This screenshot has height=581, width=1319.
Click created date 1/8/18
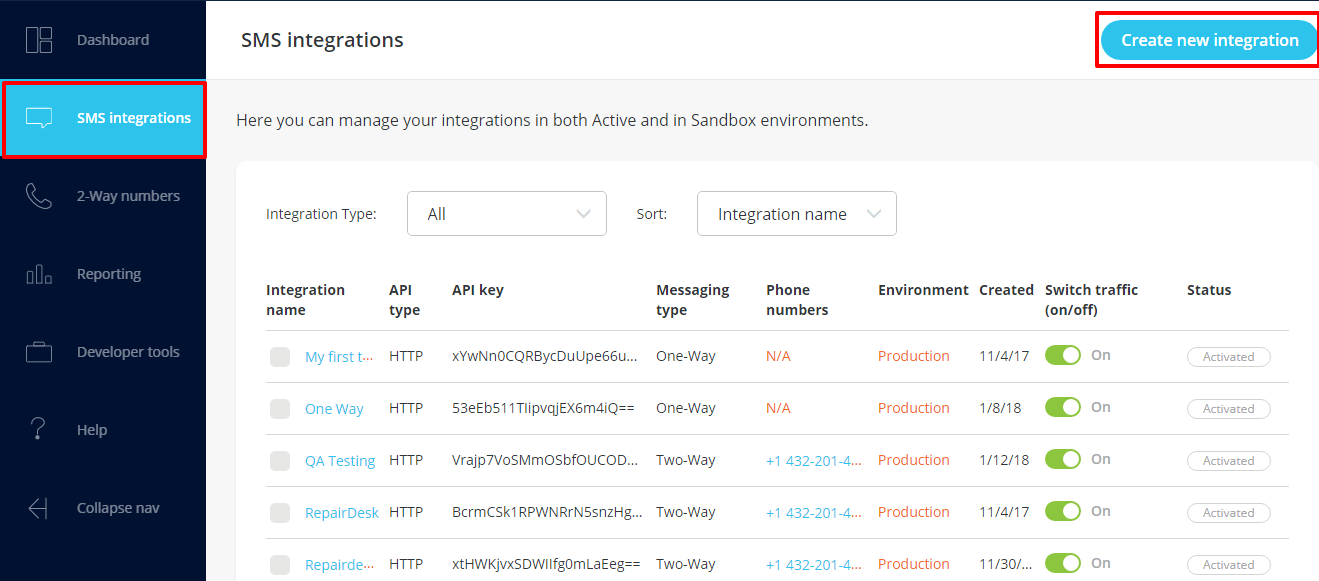[x=1000, y=408]
